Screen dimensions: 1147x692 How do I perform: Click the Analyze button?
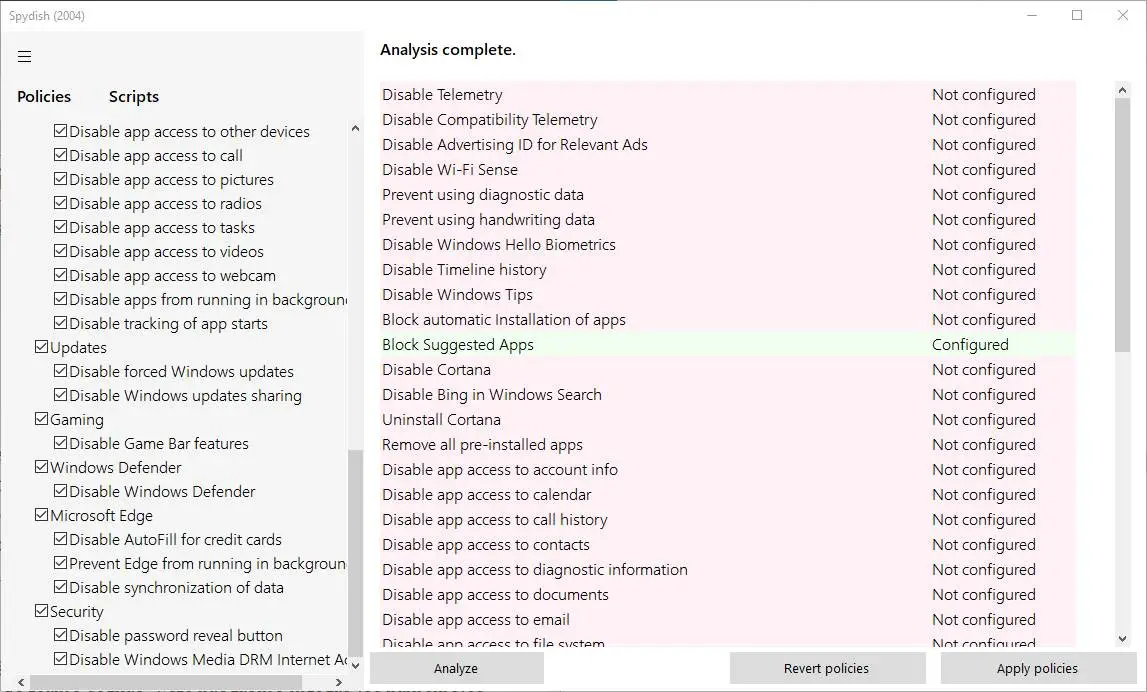pos(456,668)
